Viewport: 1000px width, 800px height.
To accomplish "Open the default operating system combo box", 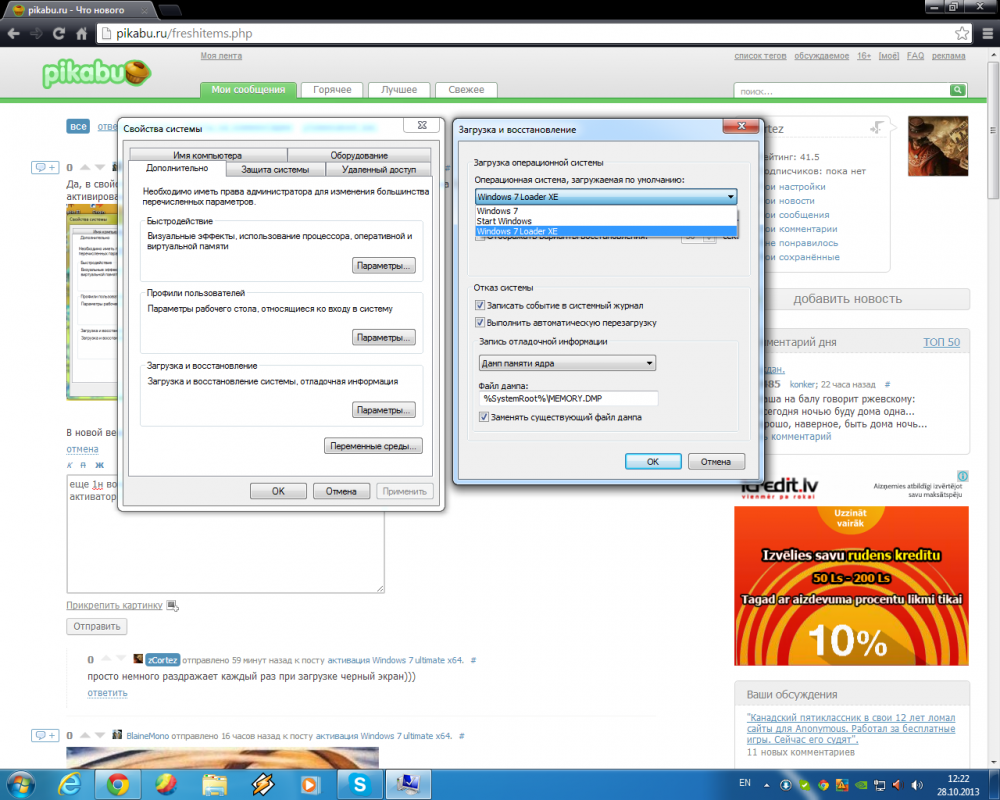I will [x=606, y=196].
